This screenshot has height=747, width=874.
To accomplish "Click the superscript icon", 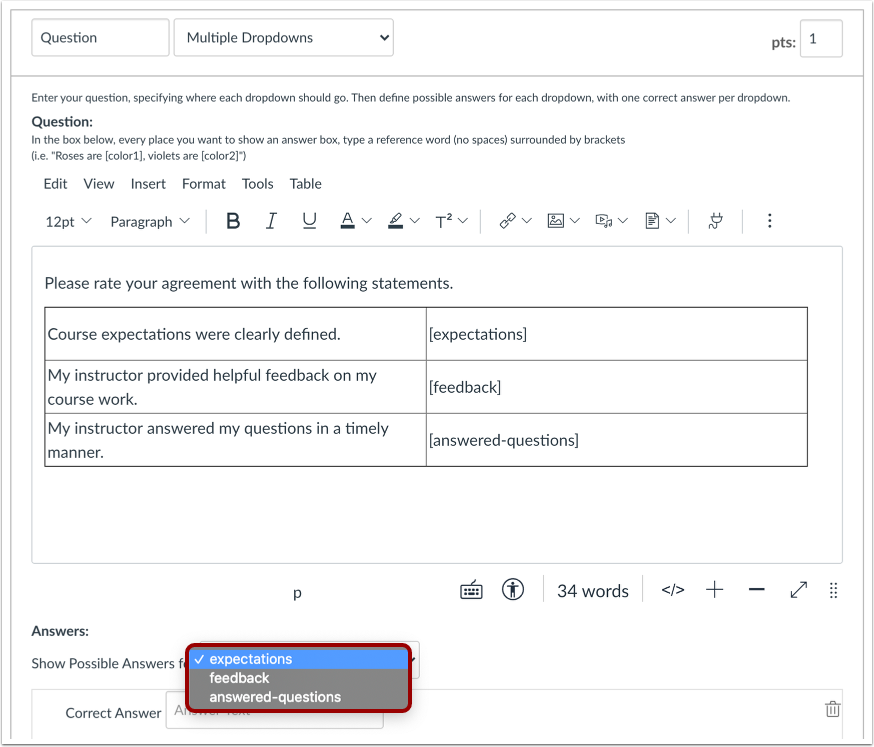I will click(x=444, y=221).
